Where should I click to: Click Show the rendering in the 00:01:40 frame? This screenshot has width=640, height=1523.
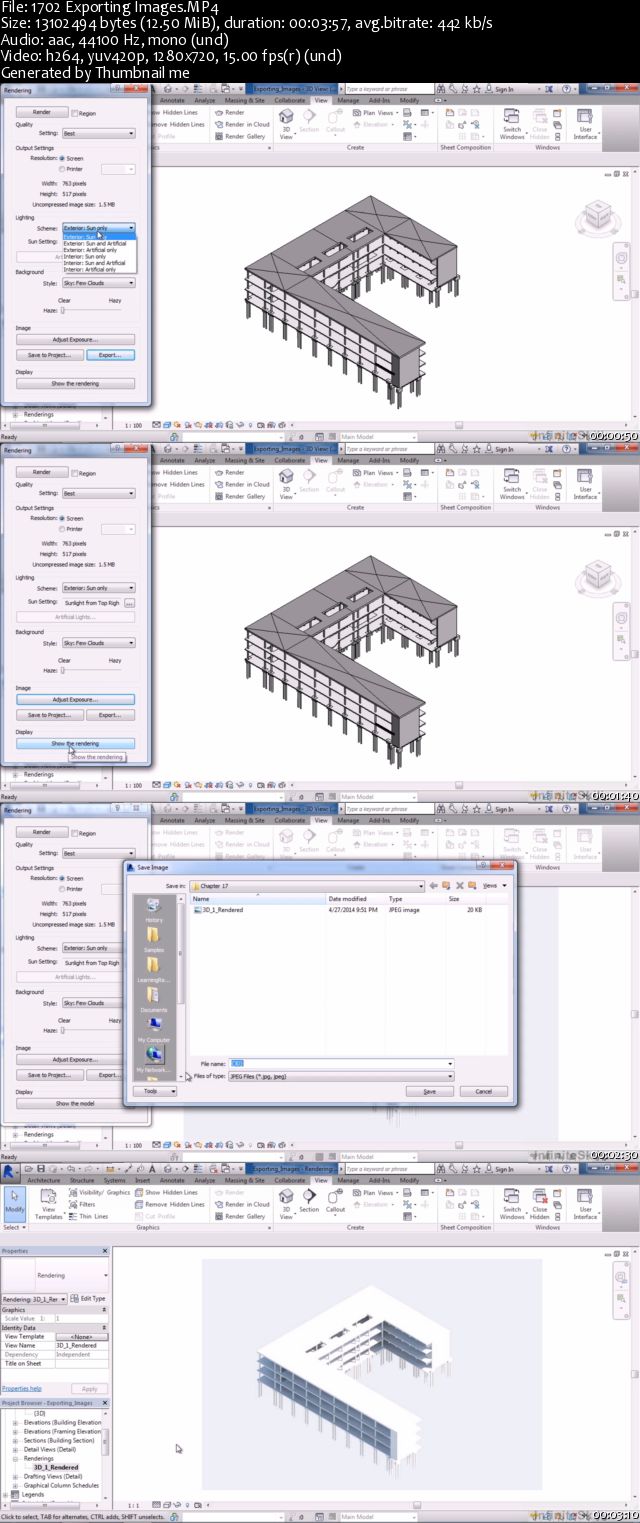[75, 743]
